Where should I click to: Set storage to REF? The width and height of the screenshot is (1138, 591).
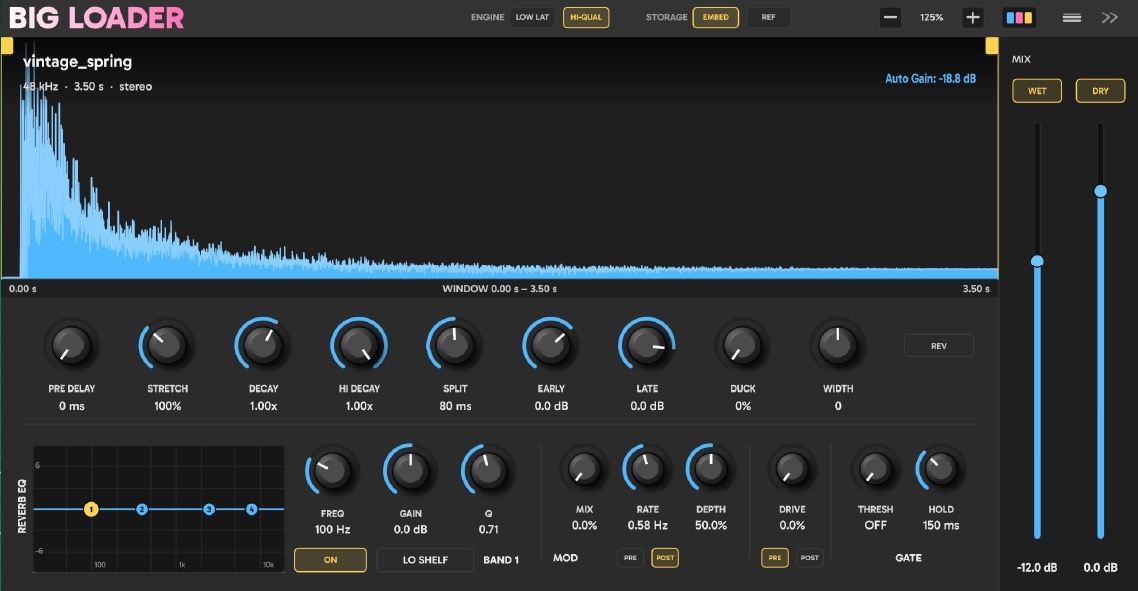click(x=768, y=17)
